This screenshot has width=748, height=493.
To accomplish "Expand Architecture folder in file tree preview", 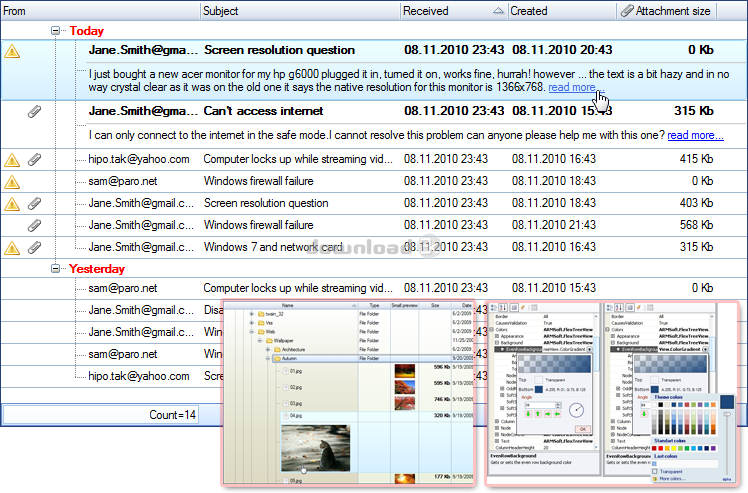I will point(268,349).
